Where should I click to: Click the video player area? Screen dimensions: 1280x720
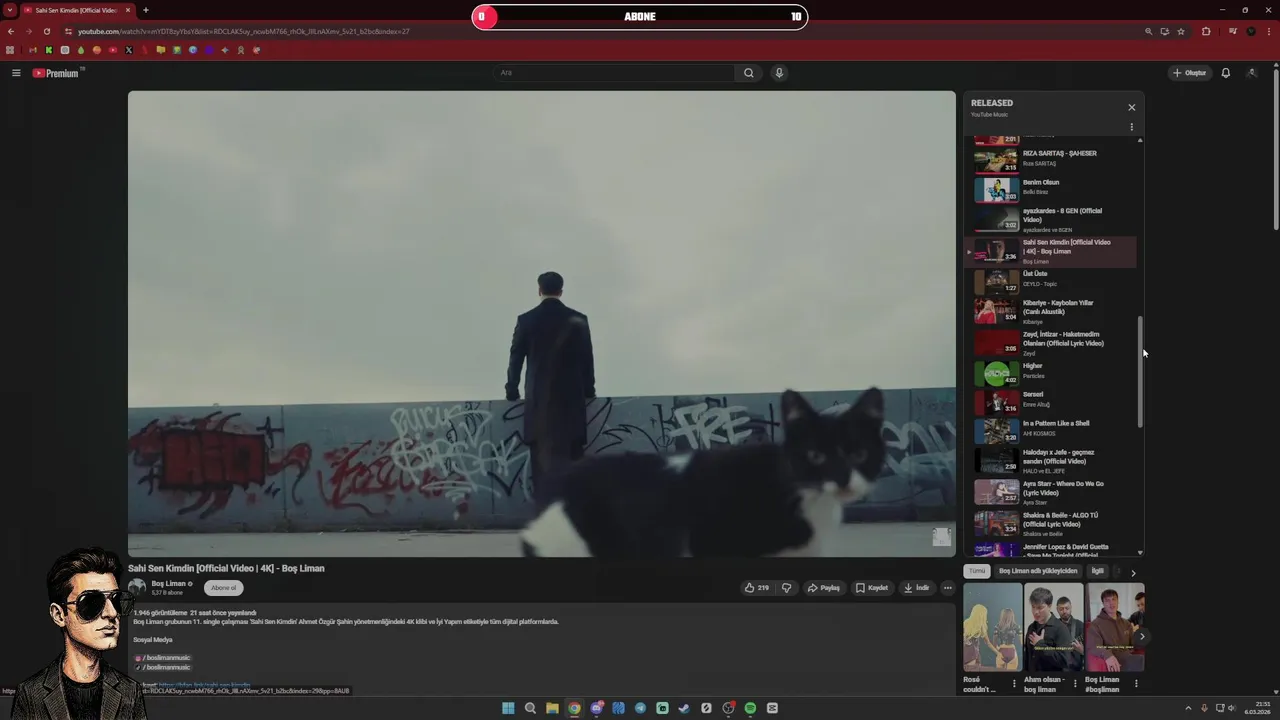point(542,324)
